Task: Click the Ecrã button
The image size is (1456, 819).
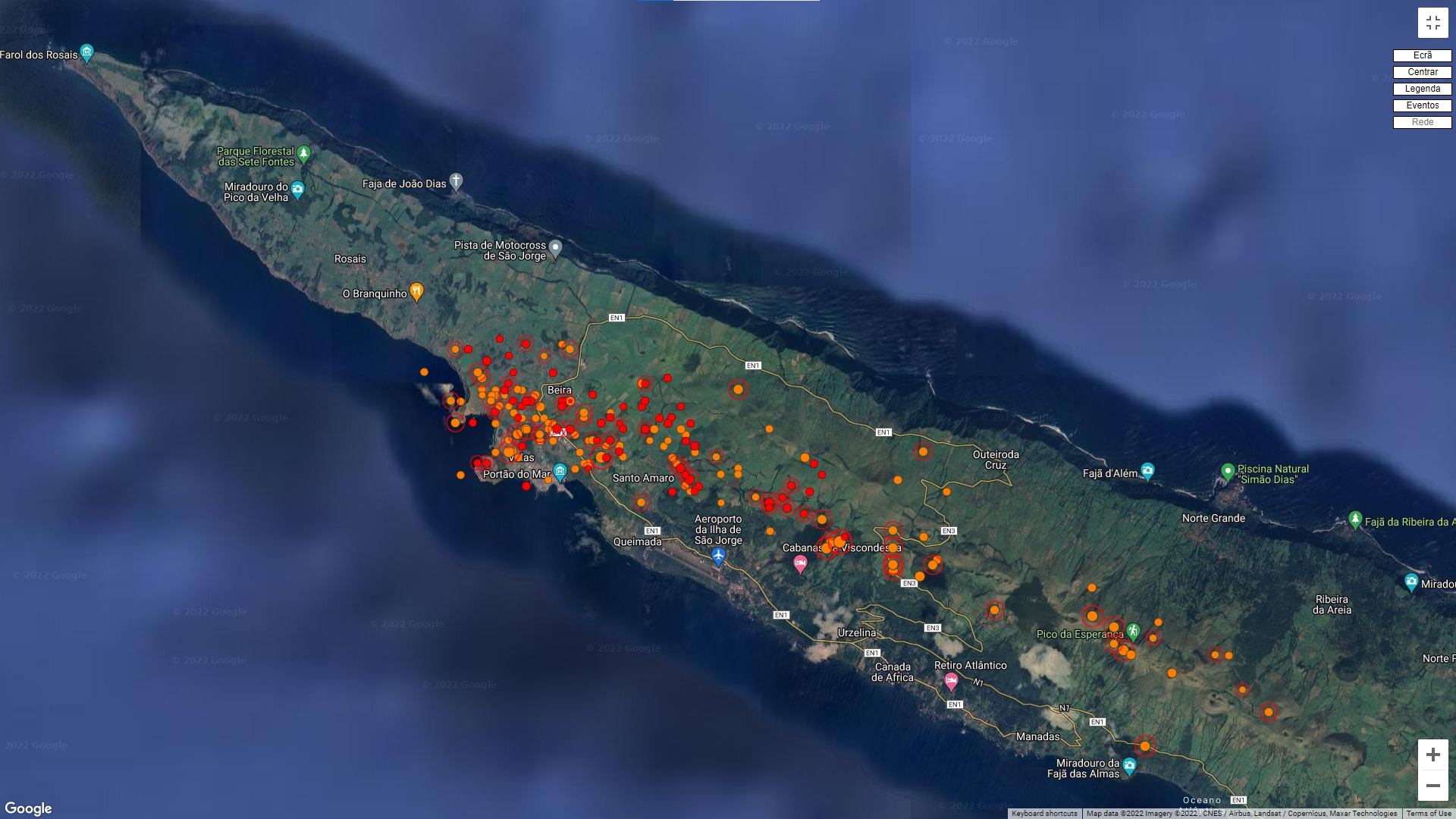Action: click(1422, 55)
